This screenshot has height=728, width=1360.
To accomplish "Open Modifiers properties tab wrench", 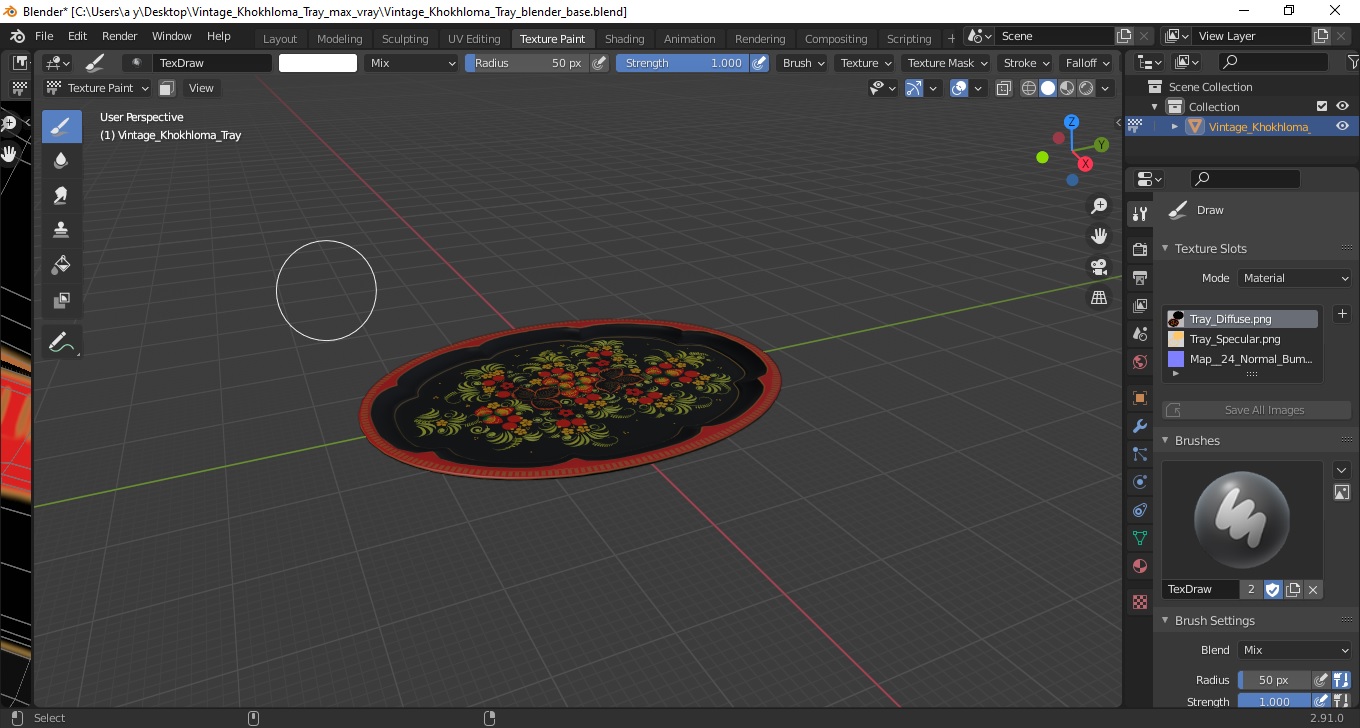I will (x=1139, y=426).
